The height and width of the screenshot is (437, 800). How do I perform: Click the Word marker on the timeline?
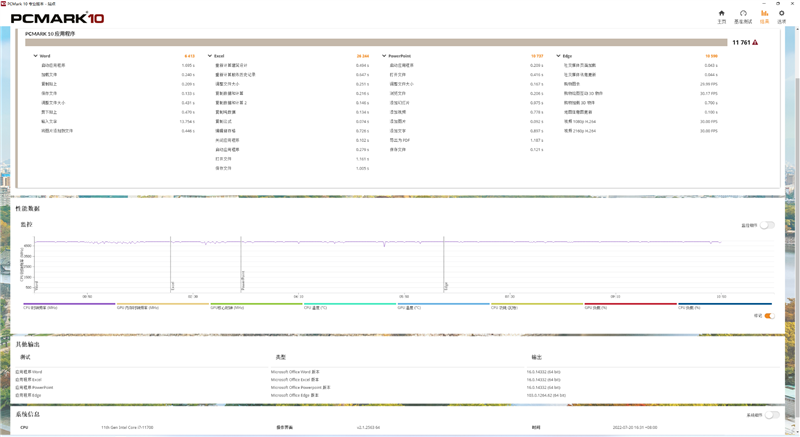tap(37, 286)
